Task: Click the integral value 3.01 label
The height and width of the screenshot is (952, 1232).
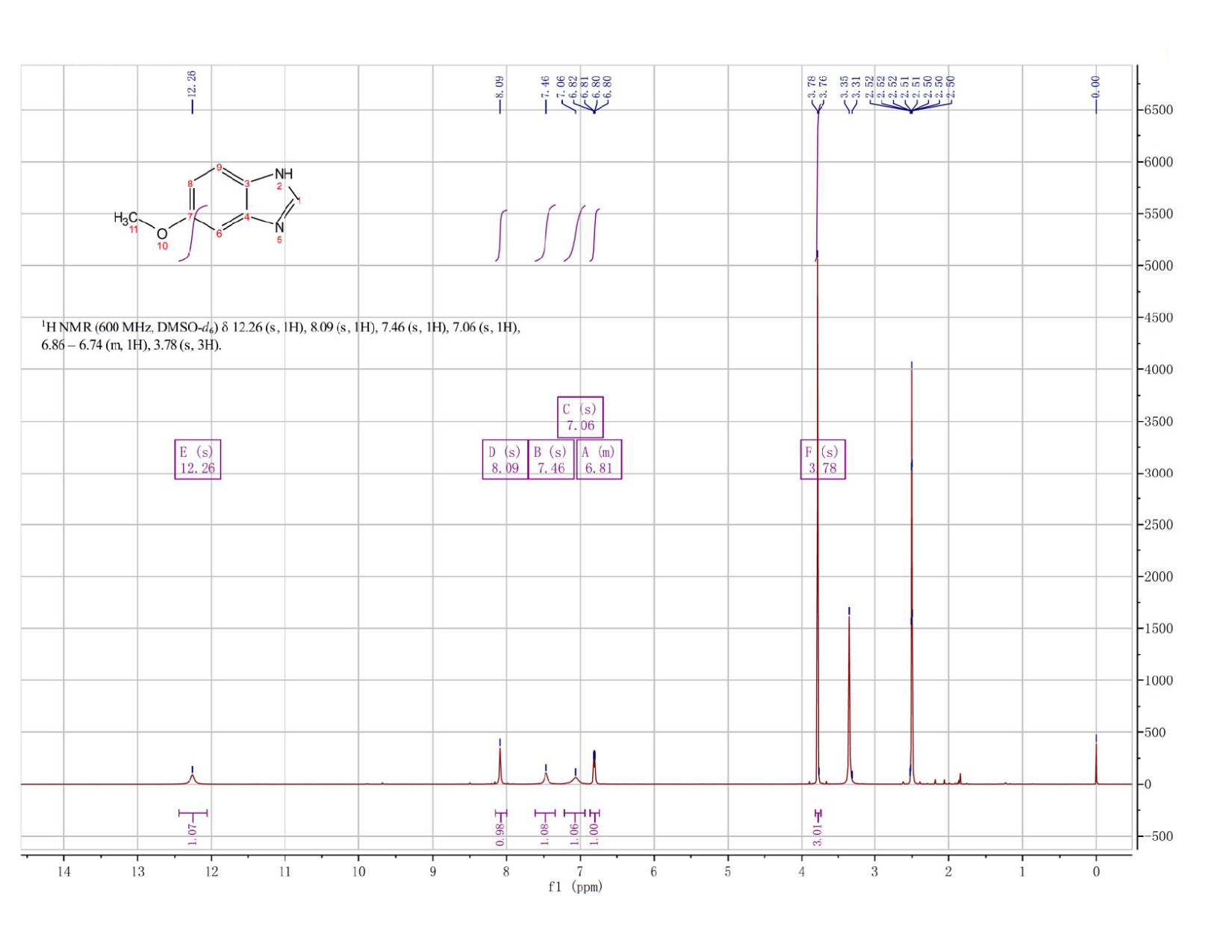Action: click(818, 835)
